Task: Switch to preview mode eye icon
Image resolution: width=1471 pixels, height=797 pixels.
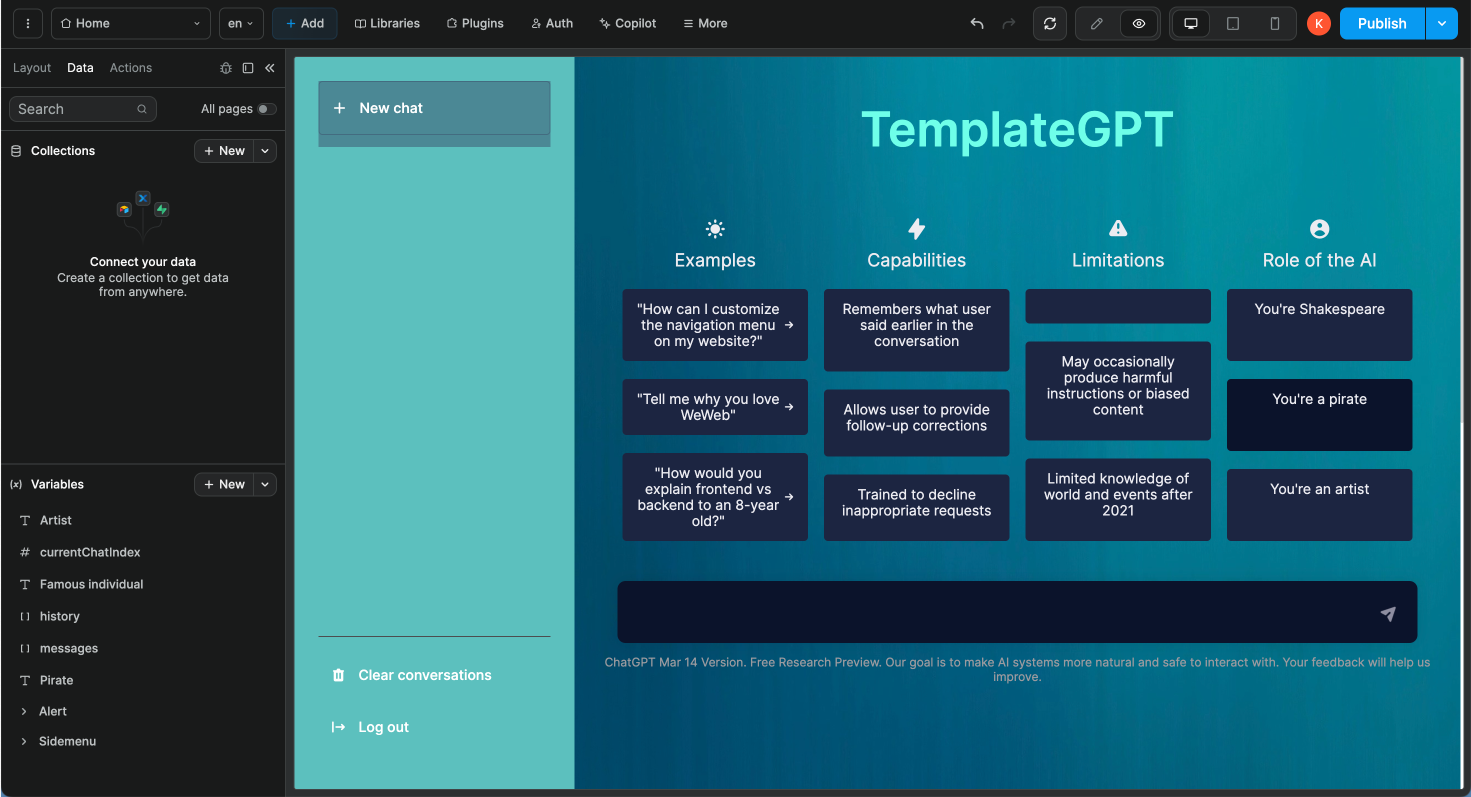Action: click(1138, 24)
